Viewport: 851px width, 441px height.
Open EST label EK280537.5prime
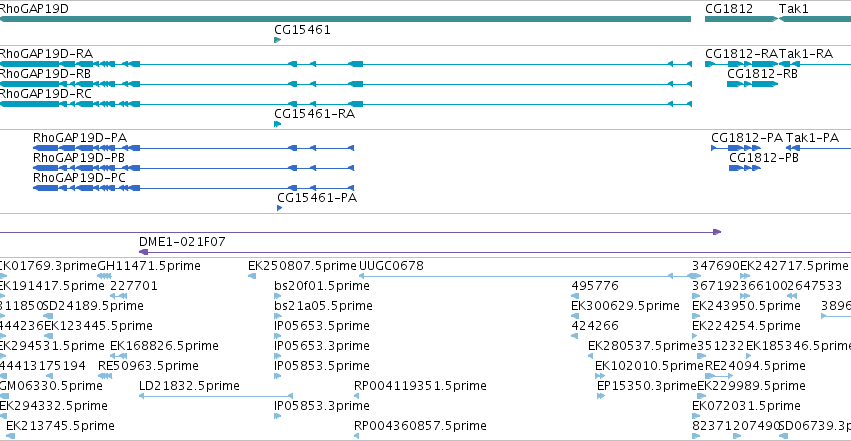642,346
